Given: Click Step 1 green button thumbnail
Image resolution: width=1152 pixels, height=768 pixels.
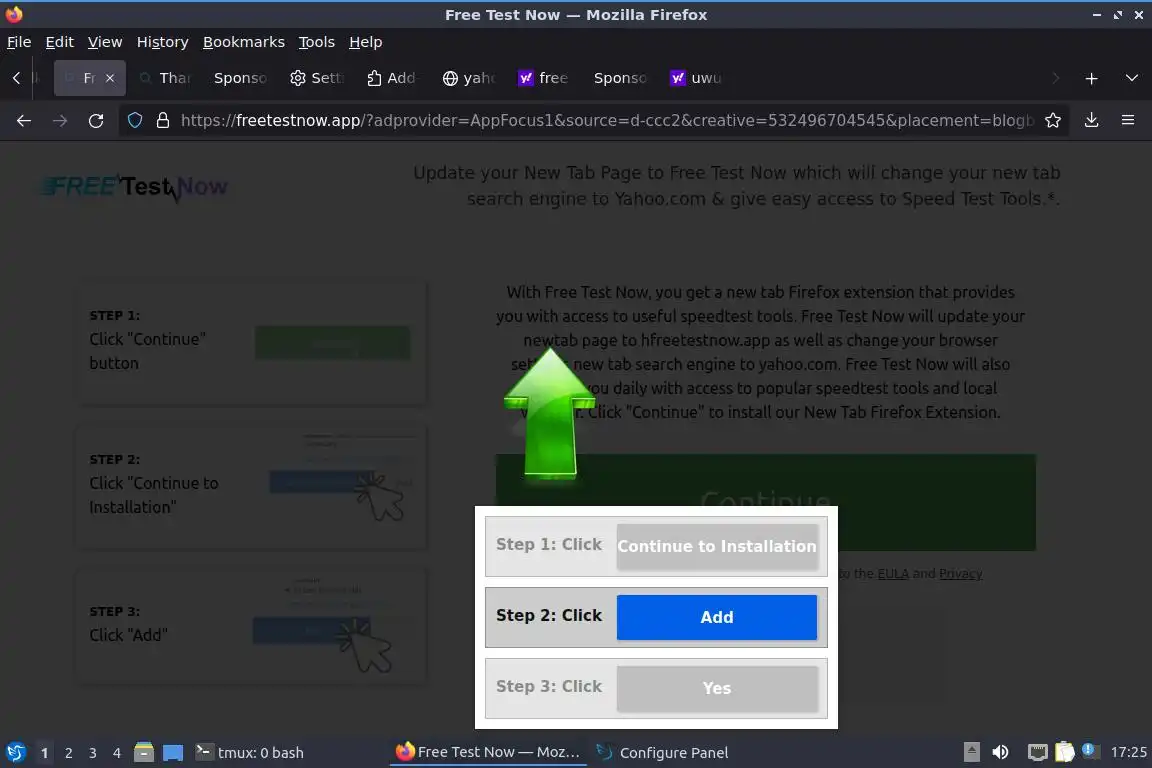Looking at the screenshot, I should click(332, 342).
